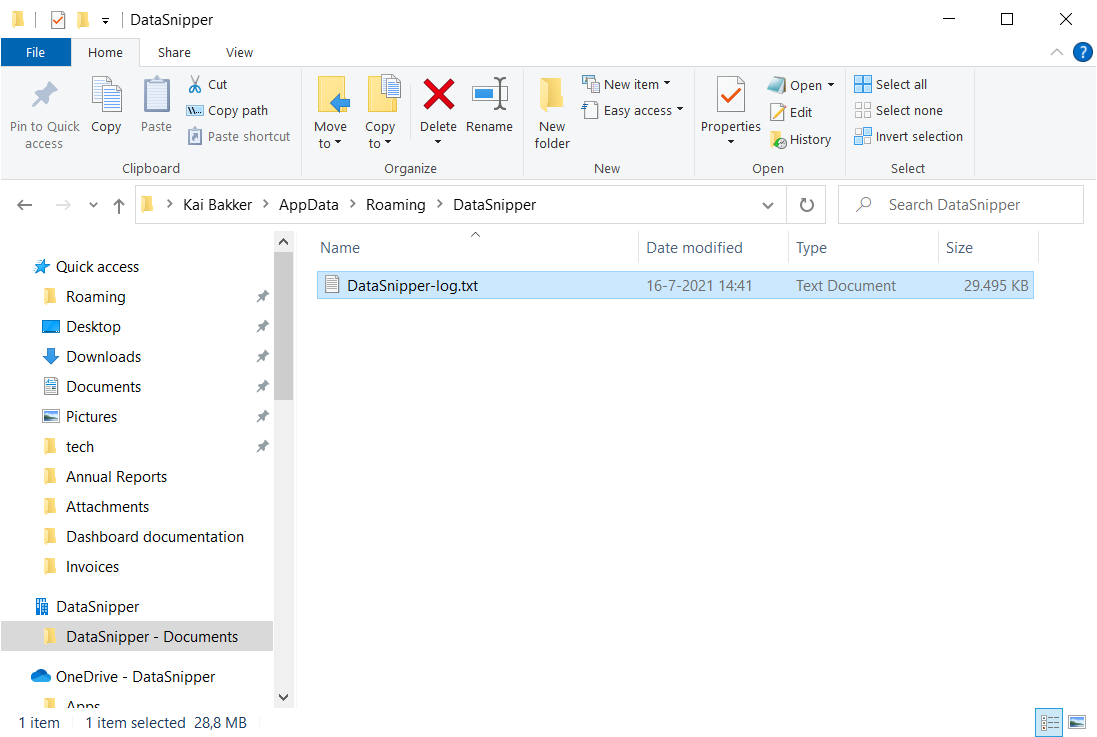The image size is (1097, 737).
Task: Open the File tab
Action: (36, 52)
